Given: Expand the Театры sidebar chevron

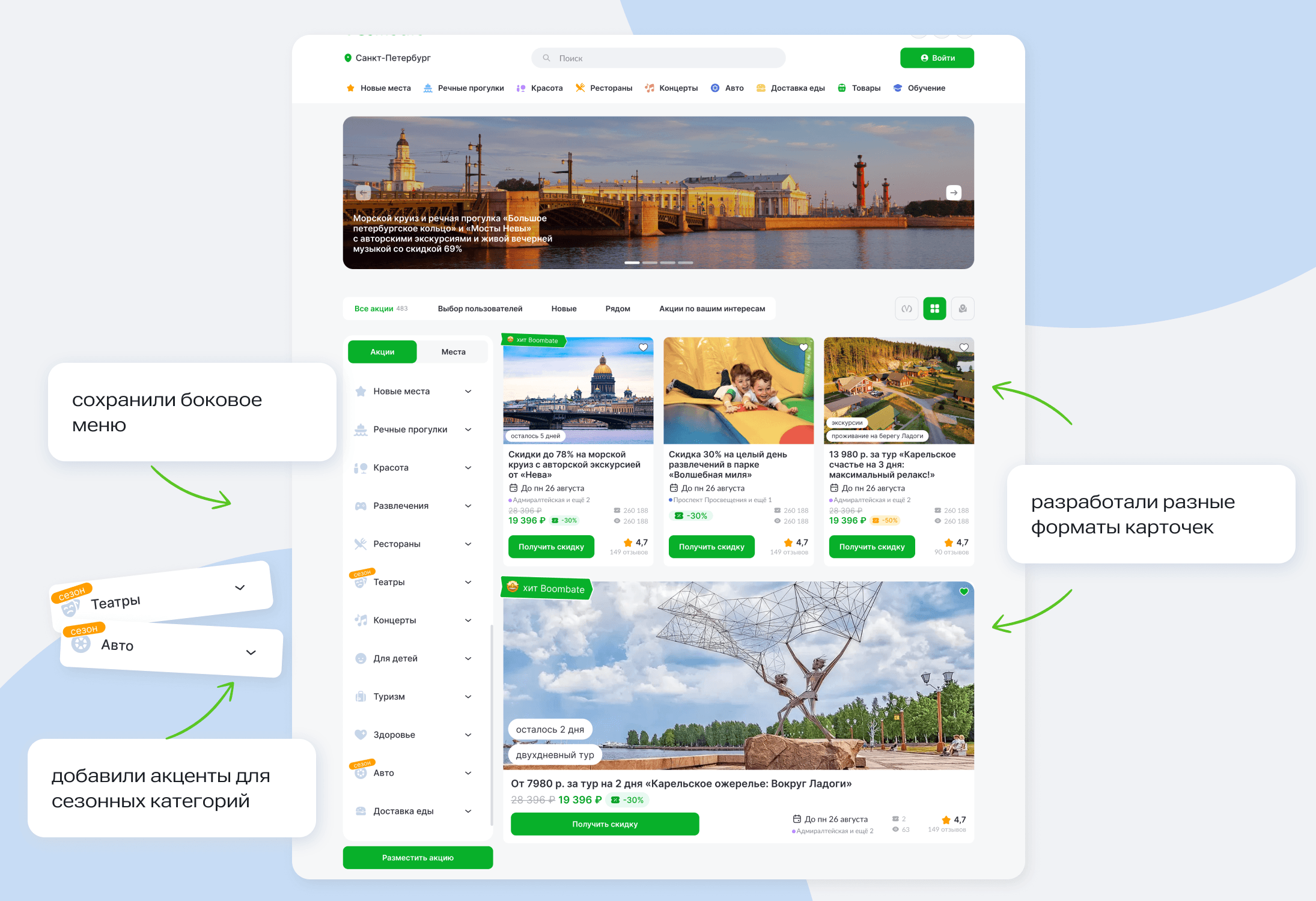Looking at the screenshot, I should tap(468, 582).
